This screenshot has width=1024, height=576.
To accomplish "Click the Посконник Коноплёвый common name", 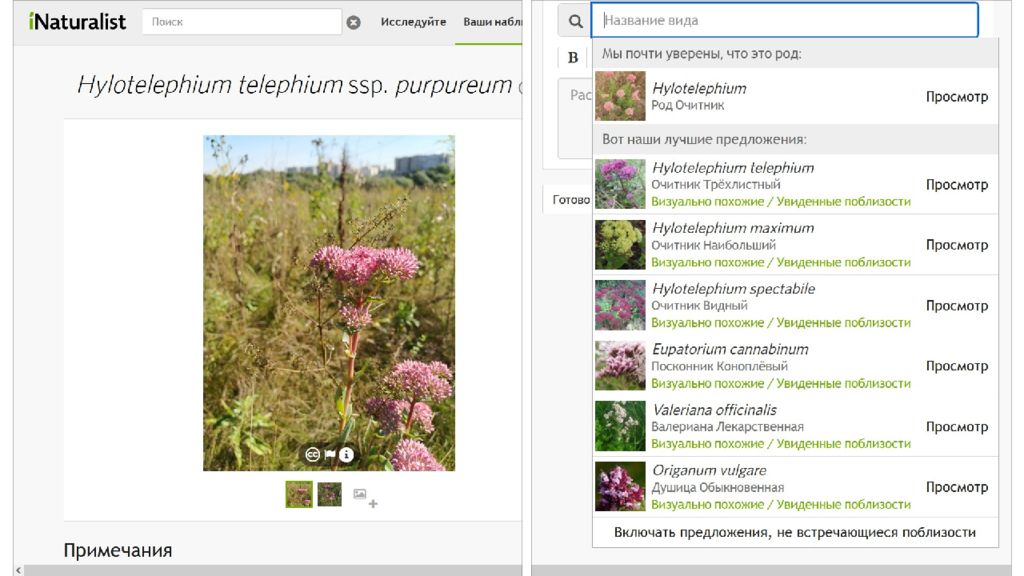I will click(720, 366).
